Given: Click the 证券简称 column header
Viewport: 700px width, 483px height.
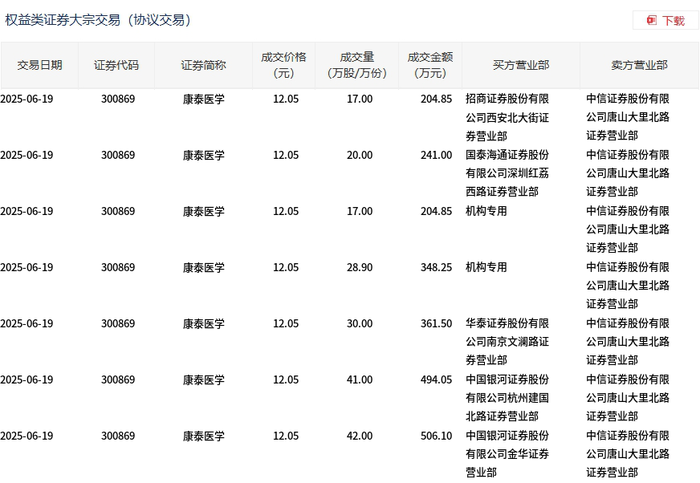Looking at the screenshot, I should [204, 65].
